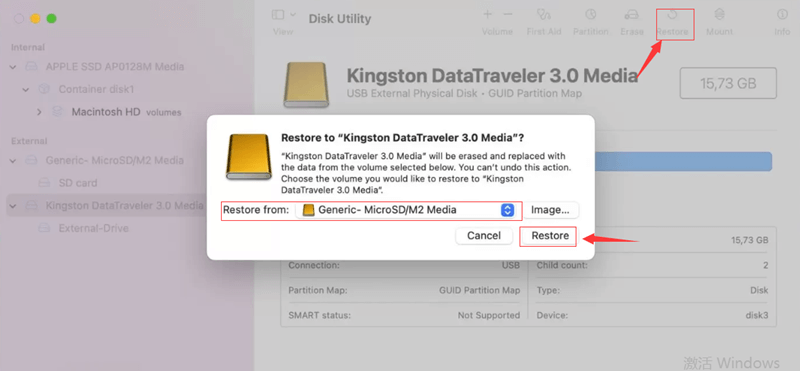Click the Connection: USB row
The width and height of the screenshot is (800, 371).
click(404, 265)
